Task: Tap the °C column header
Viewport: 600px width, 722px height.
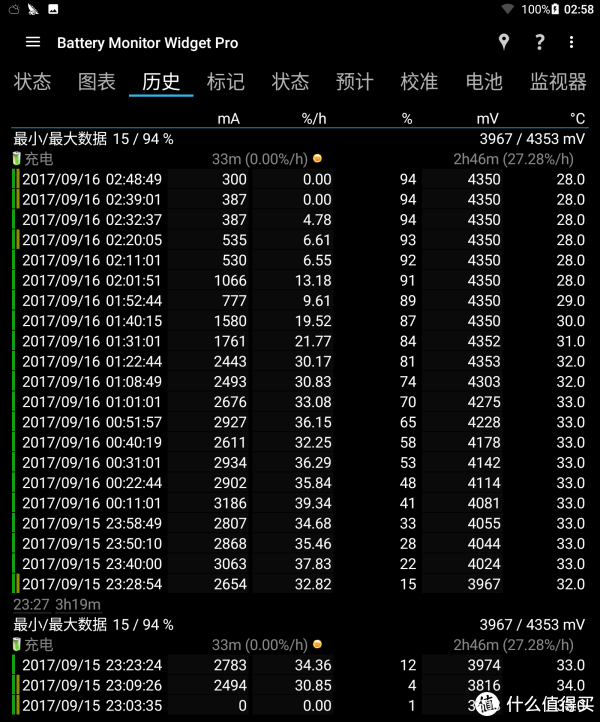Action: (x=577, y=119)
